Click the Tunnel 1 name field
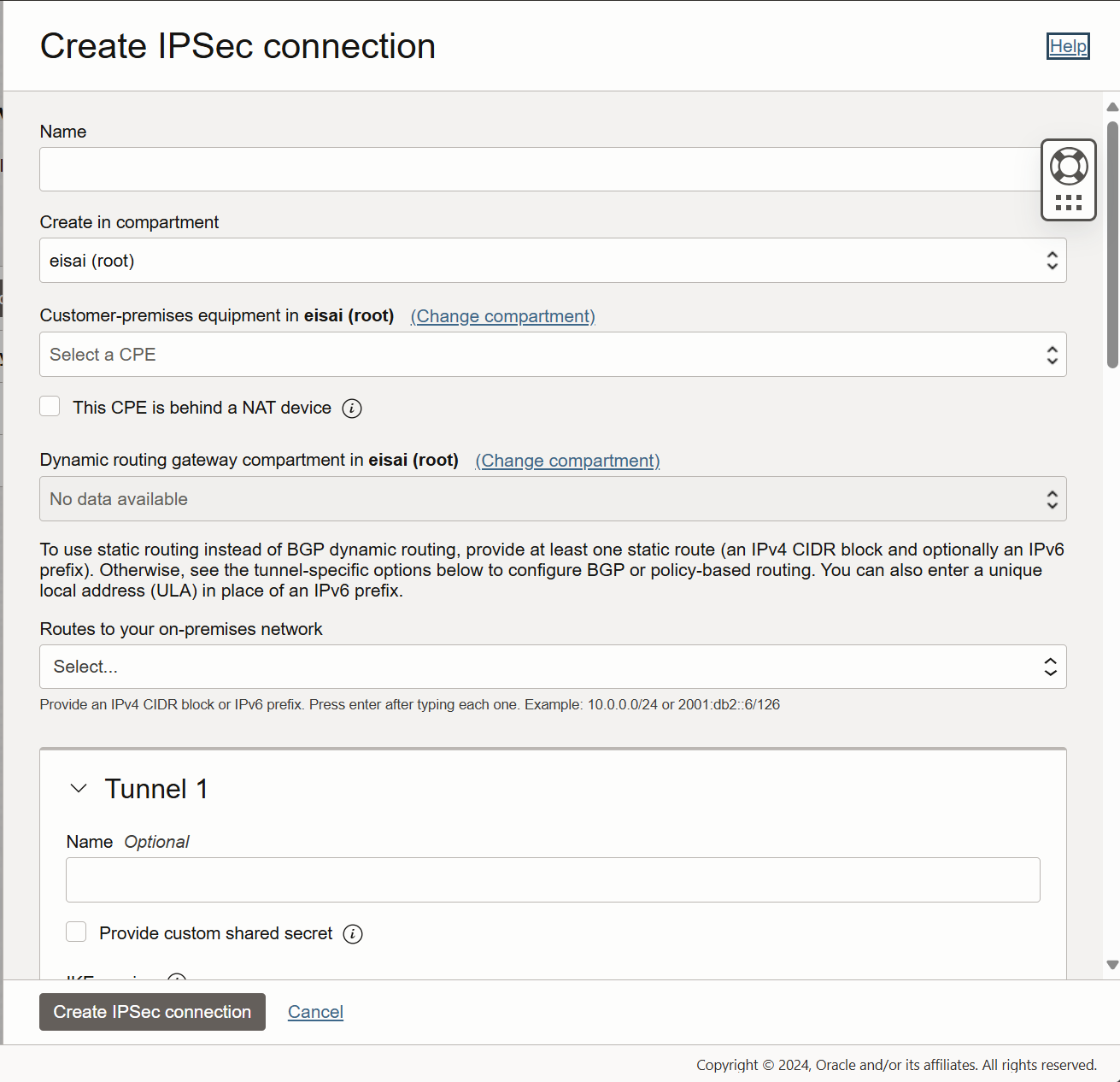1120x1082 pixels. click(x=552, y=879)
